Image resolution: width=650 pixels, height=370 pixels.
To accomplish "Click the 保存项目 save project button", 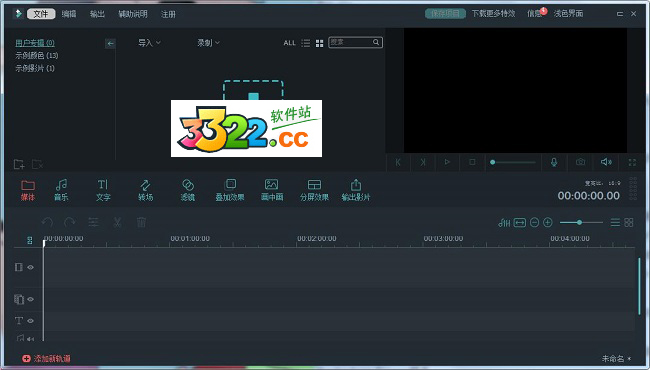I will (x=445, y=14).
